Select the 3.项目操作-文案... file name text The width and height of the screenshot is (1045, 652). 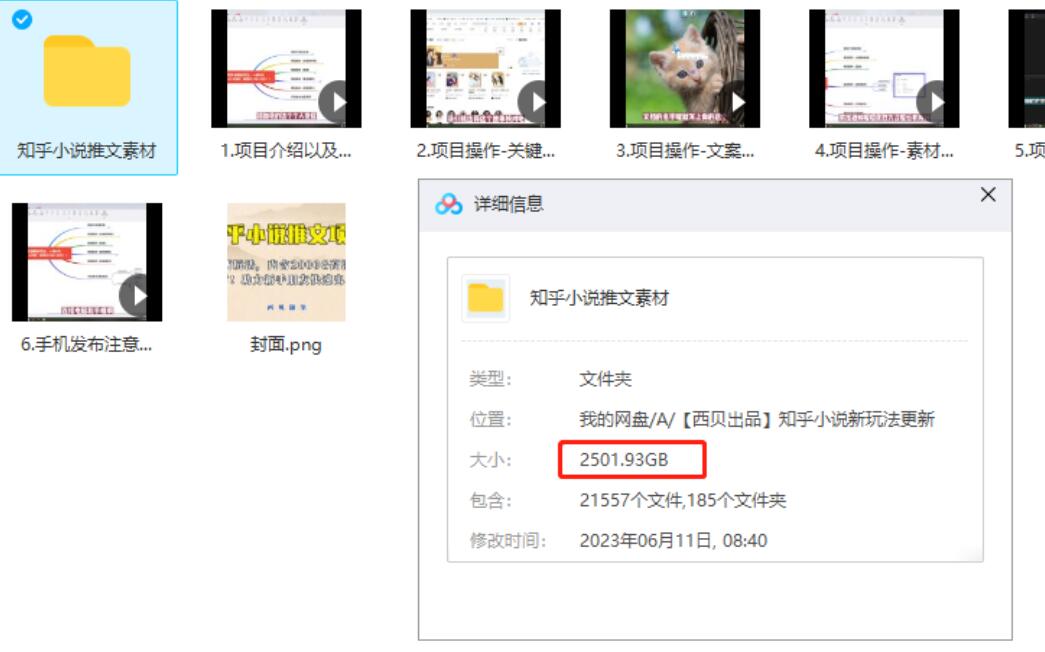pyautogui.click(x=685, y=151)
